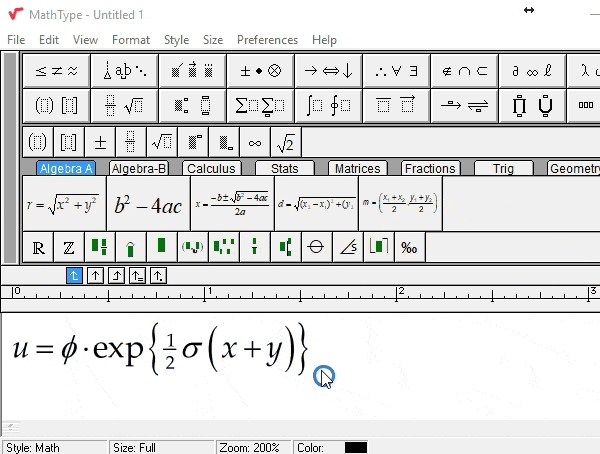Insert superscript template from small bar
Screen dimensions: 600x454
click(193, 142)
